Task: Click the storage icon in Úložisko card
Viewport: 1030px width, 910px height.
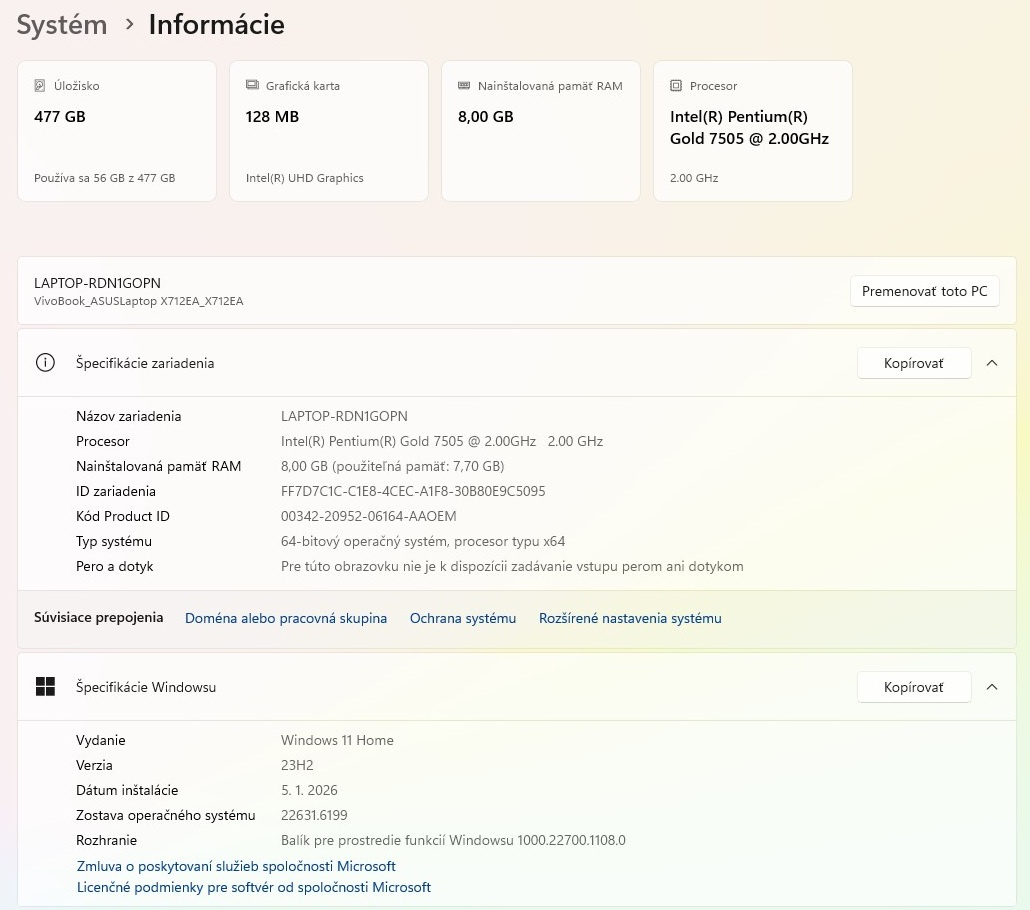Action: [x=40, y=86]
